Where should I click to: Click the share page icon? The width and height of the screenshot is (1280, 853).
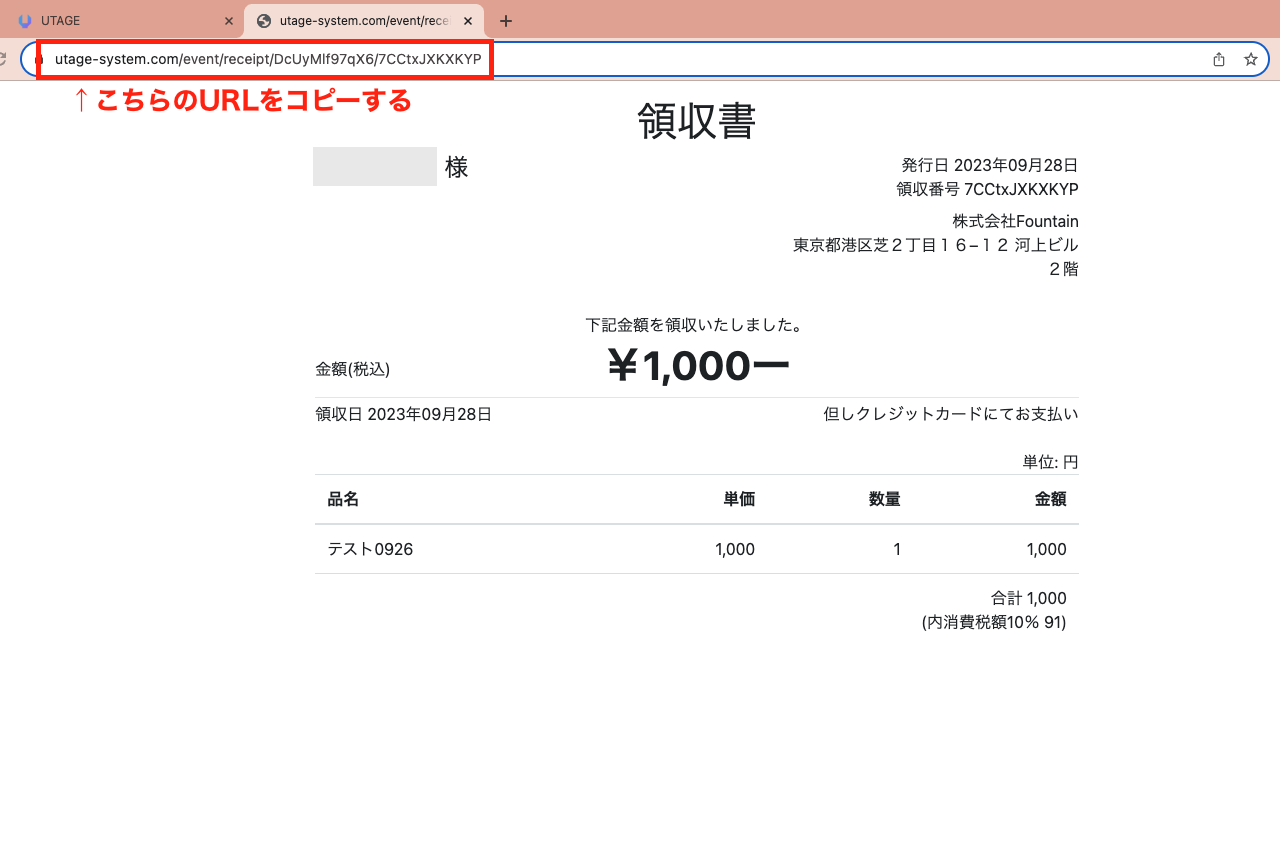coord(1219,60)
